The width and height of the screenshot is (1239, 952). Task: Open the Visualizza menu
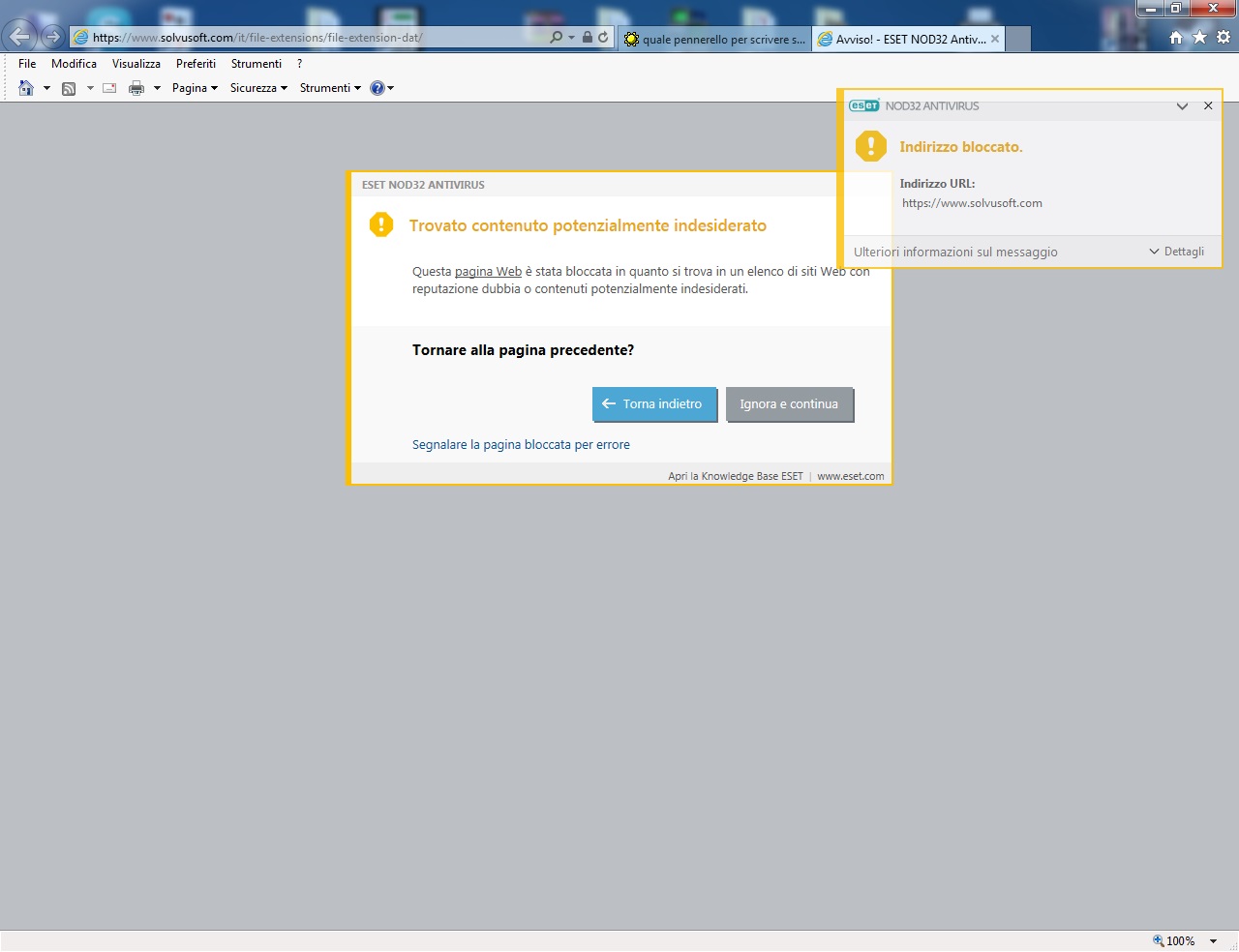(136, 64)
